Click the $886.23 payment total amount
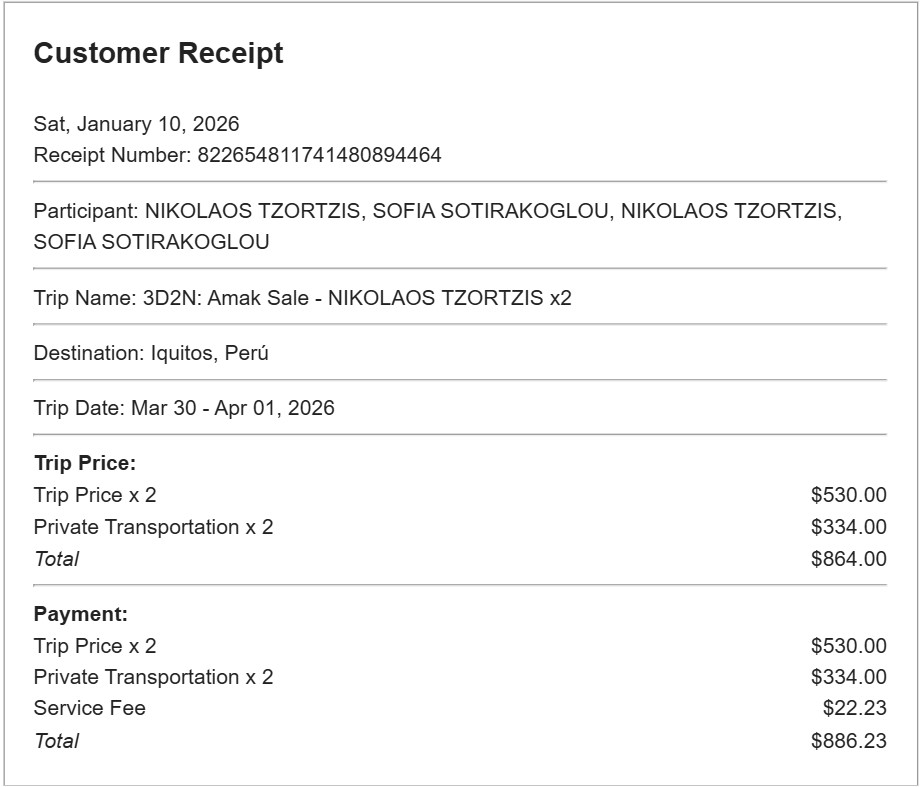This screenshot has width=920, height=787. tap(848, 741)
